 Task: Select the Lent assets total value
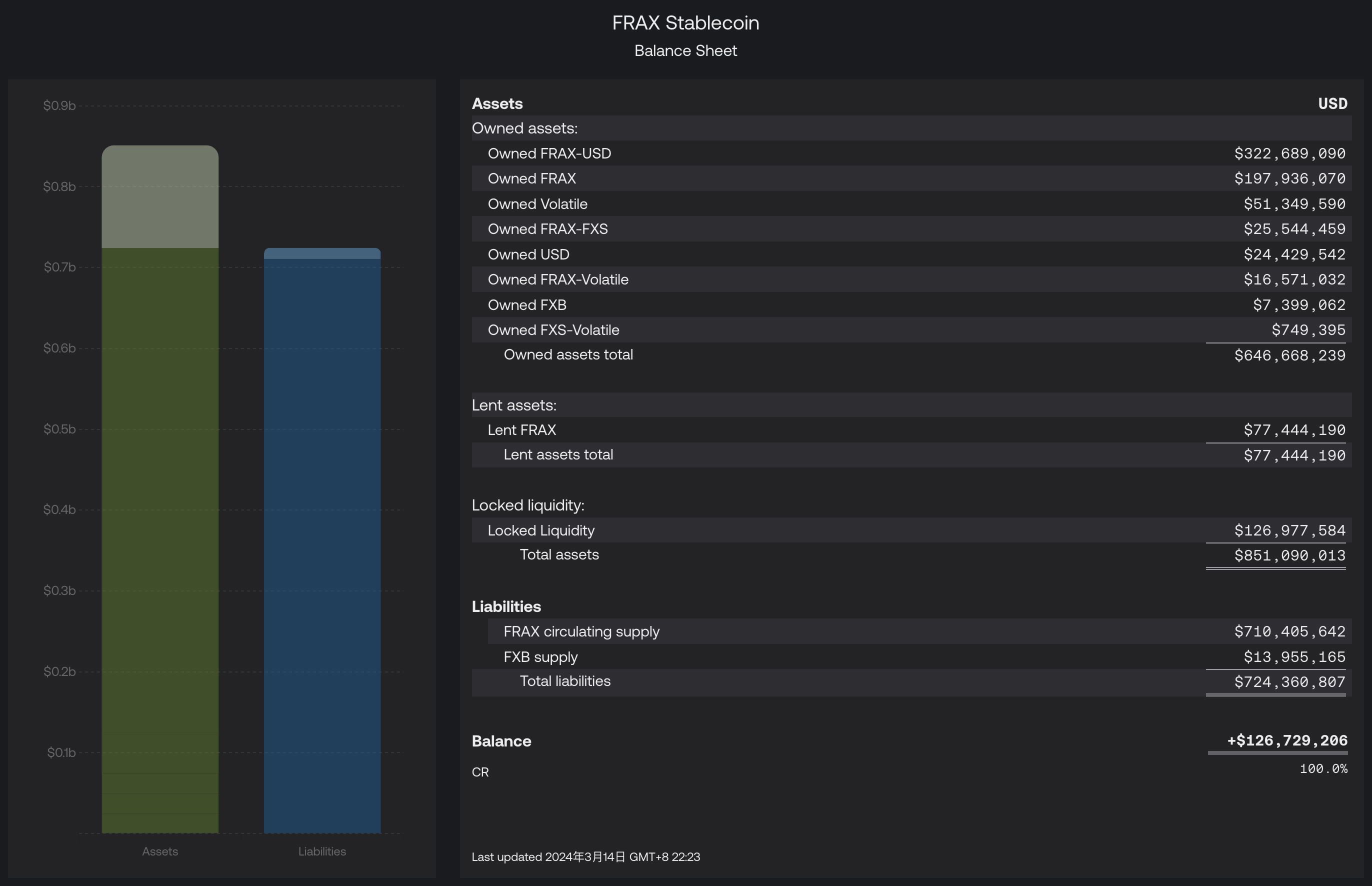(1294, 455)
